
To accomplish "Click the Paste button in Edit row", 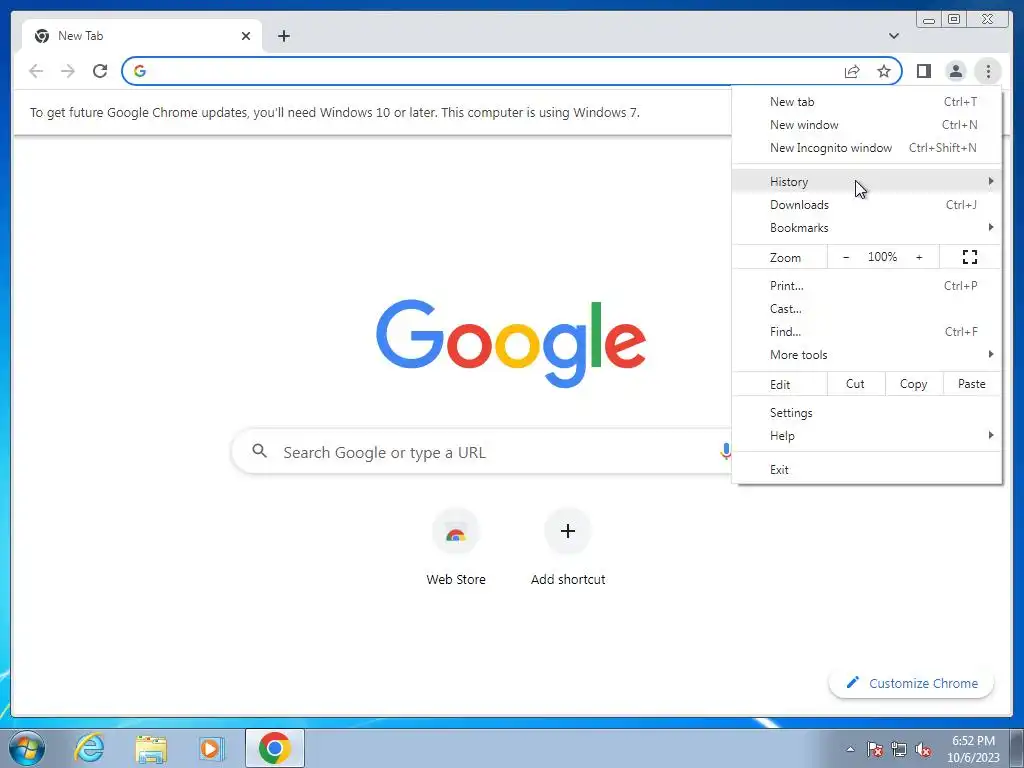I will point(972,384).
